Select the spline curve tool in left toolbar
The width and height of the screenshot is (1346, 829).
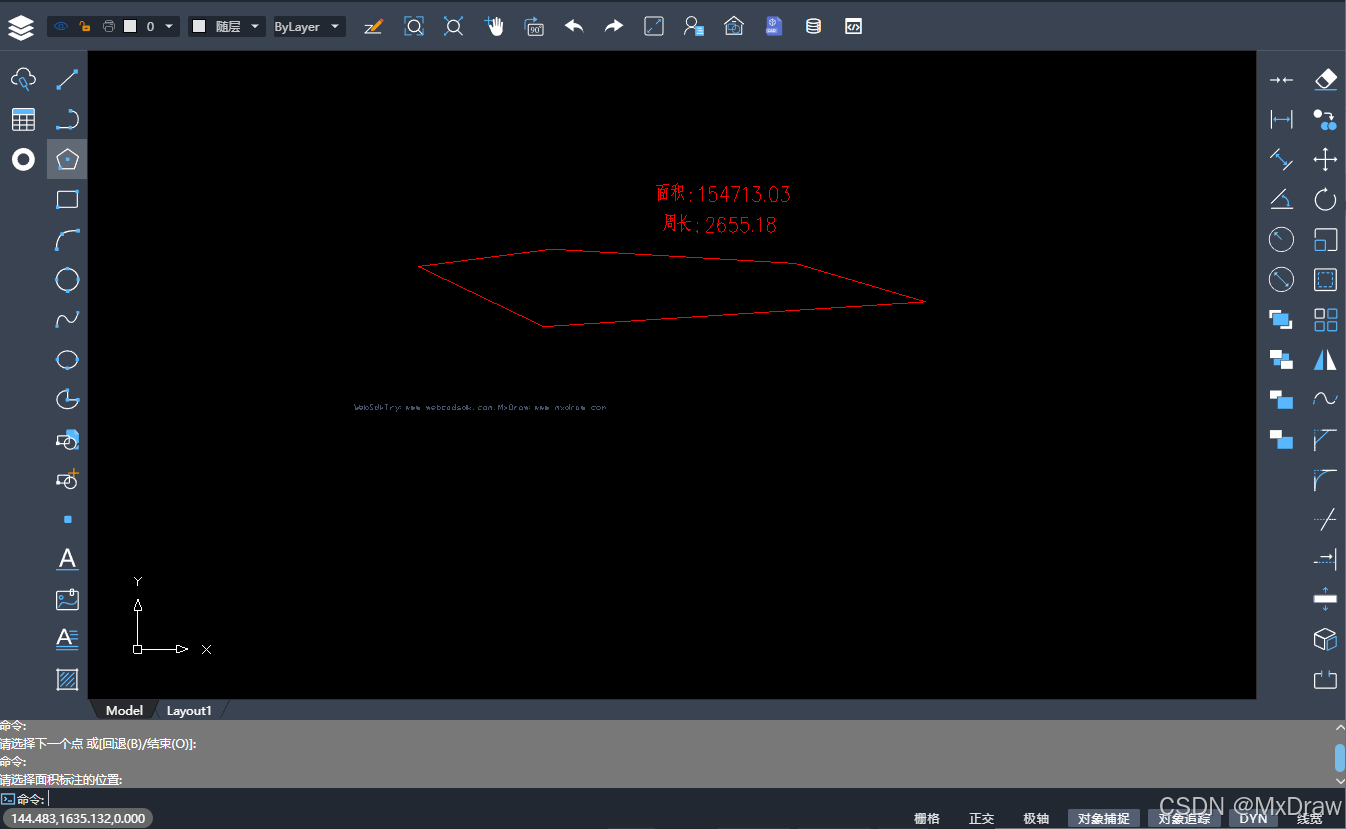tap(67, 319)
